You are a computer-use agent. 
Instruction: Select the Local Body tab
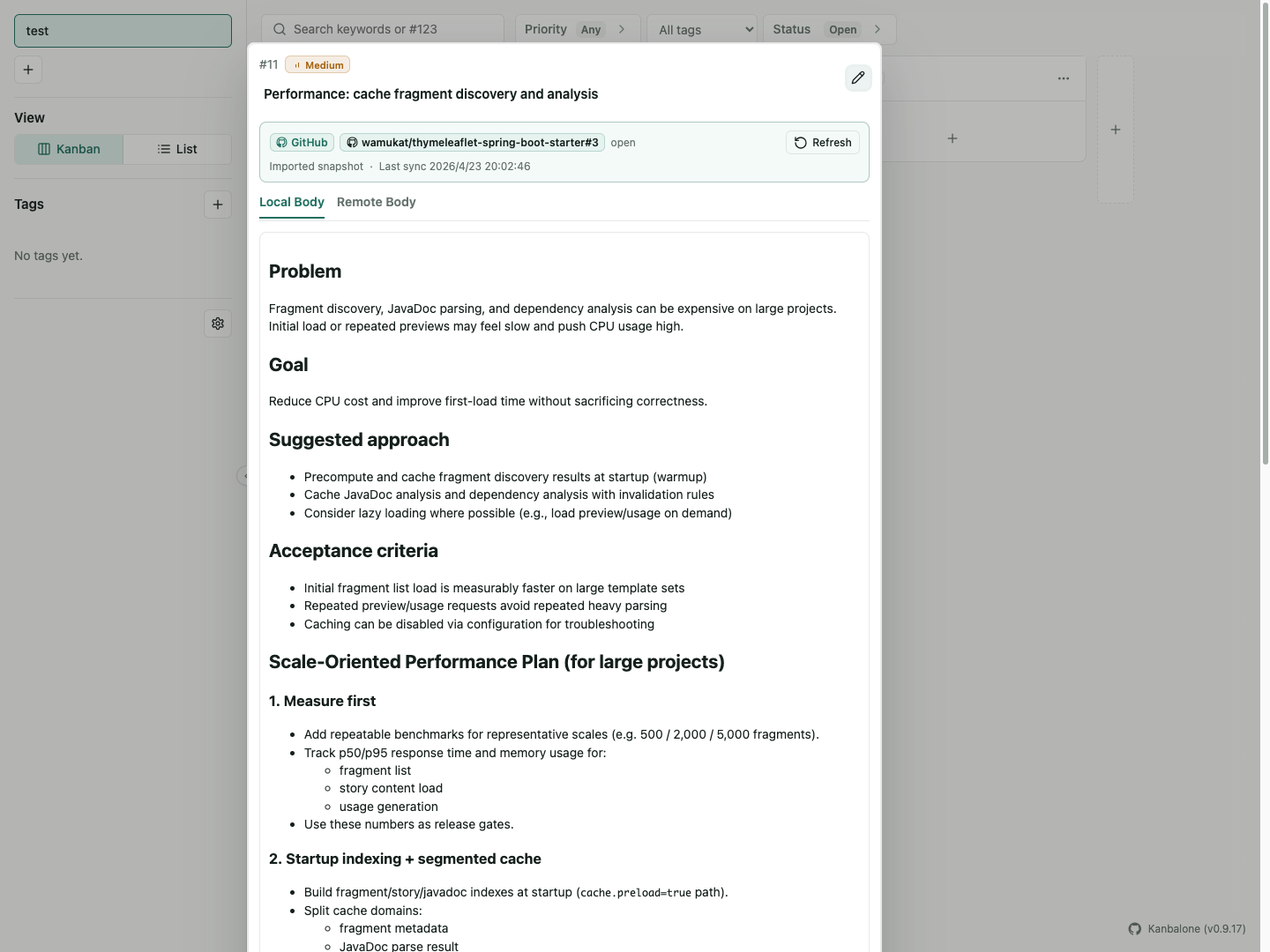coord(292,202)
